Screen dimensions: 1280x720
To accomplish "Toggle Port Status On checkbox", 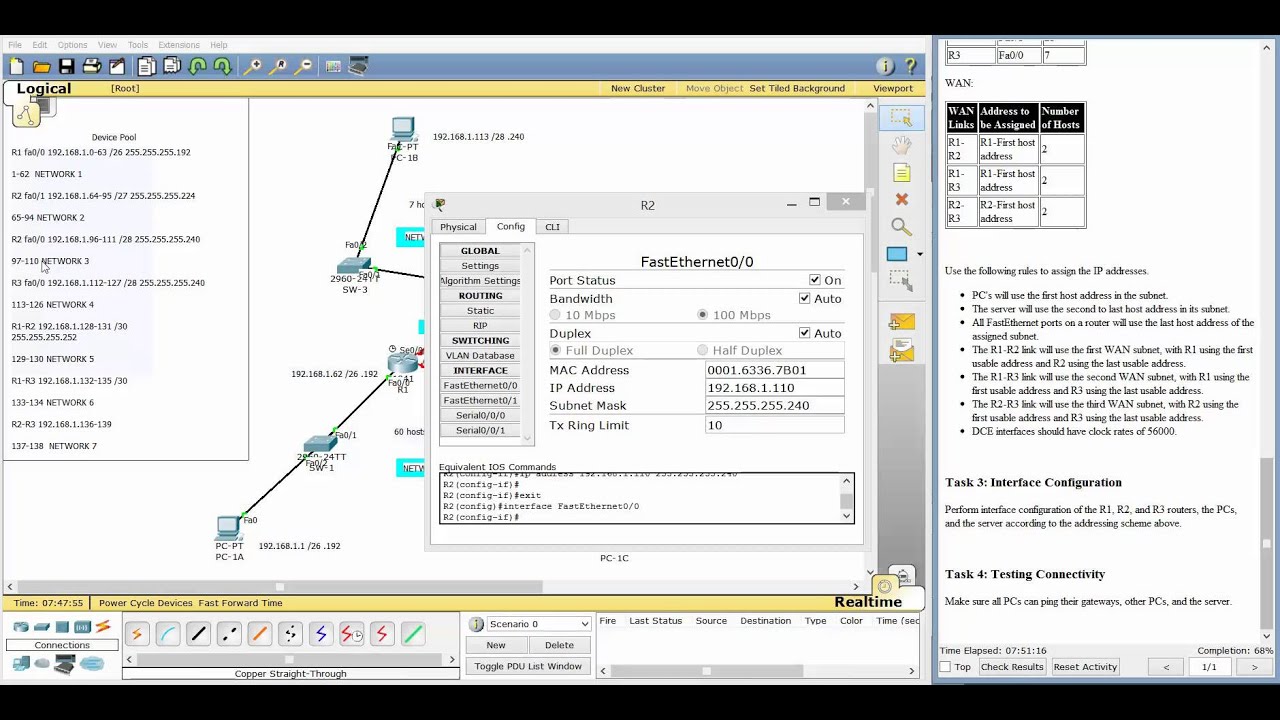I will [814, 280].
